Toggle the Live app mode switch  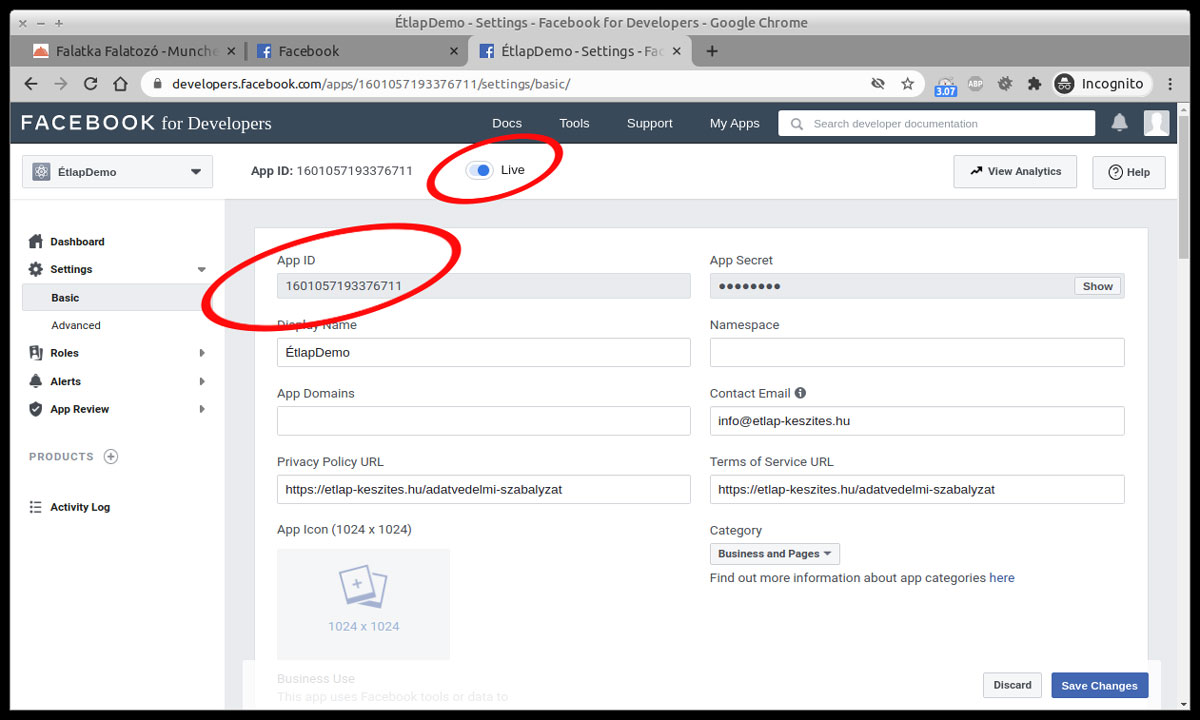[481, 170]
